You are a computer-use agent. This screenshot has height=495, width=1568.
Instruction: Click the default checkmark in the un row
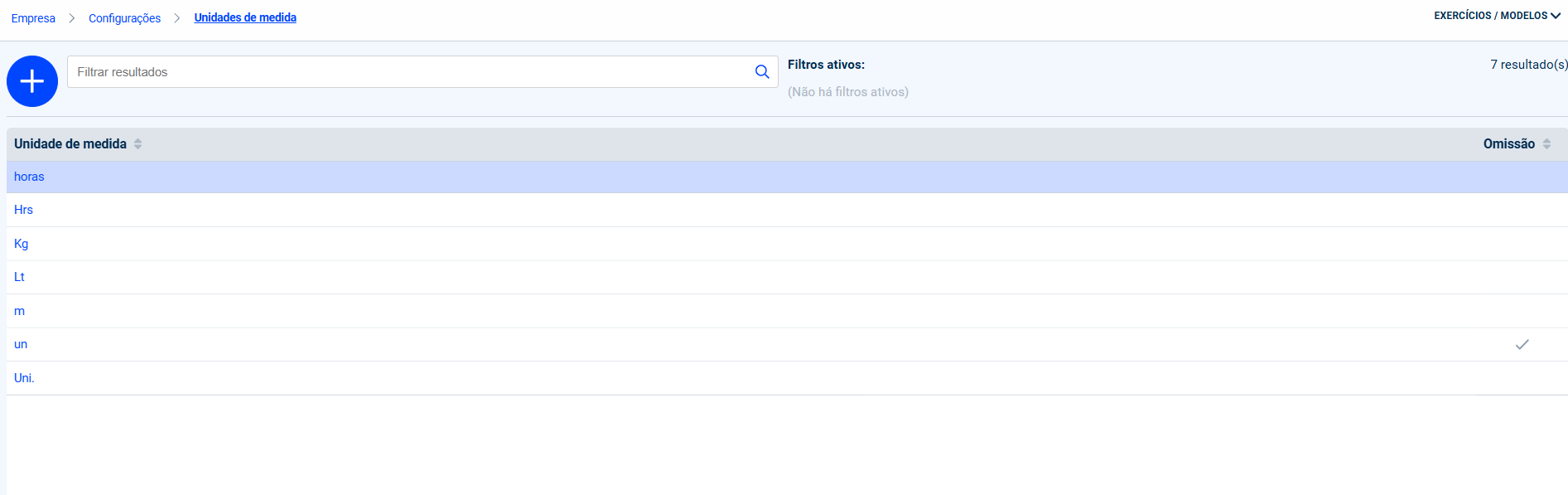[x=1522, y=344]
